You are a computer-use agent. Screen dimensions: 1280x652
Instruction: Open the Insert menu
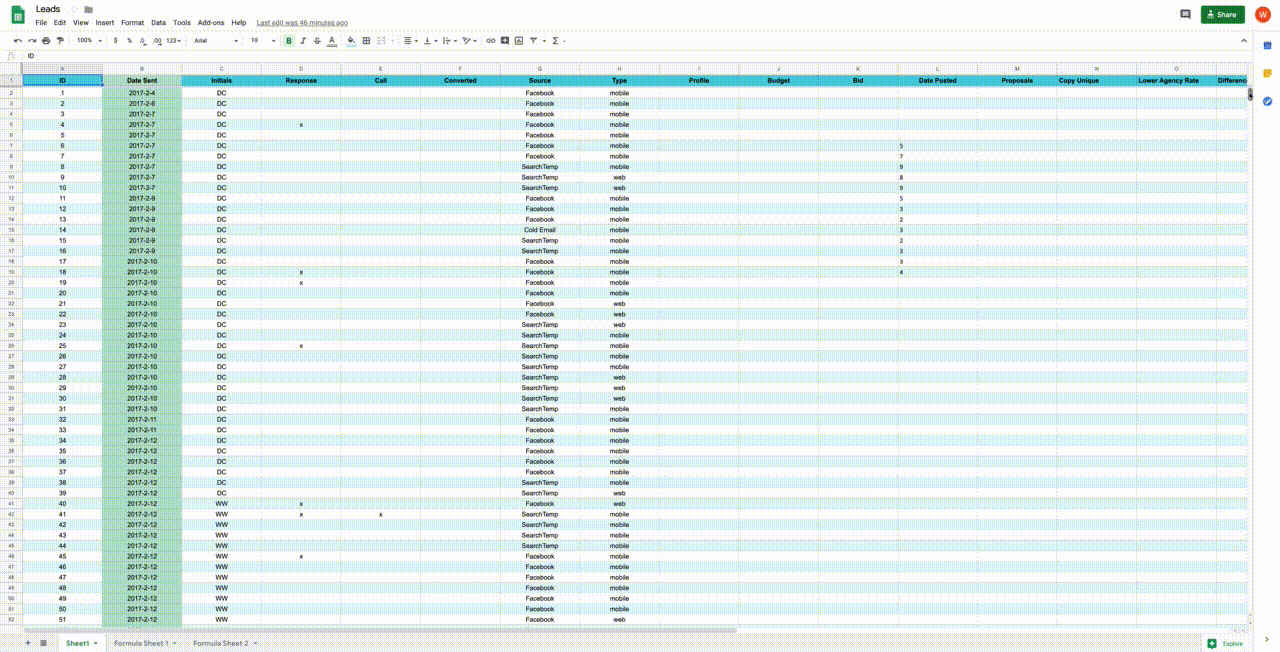105,22
